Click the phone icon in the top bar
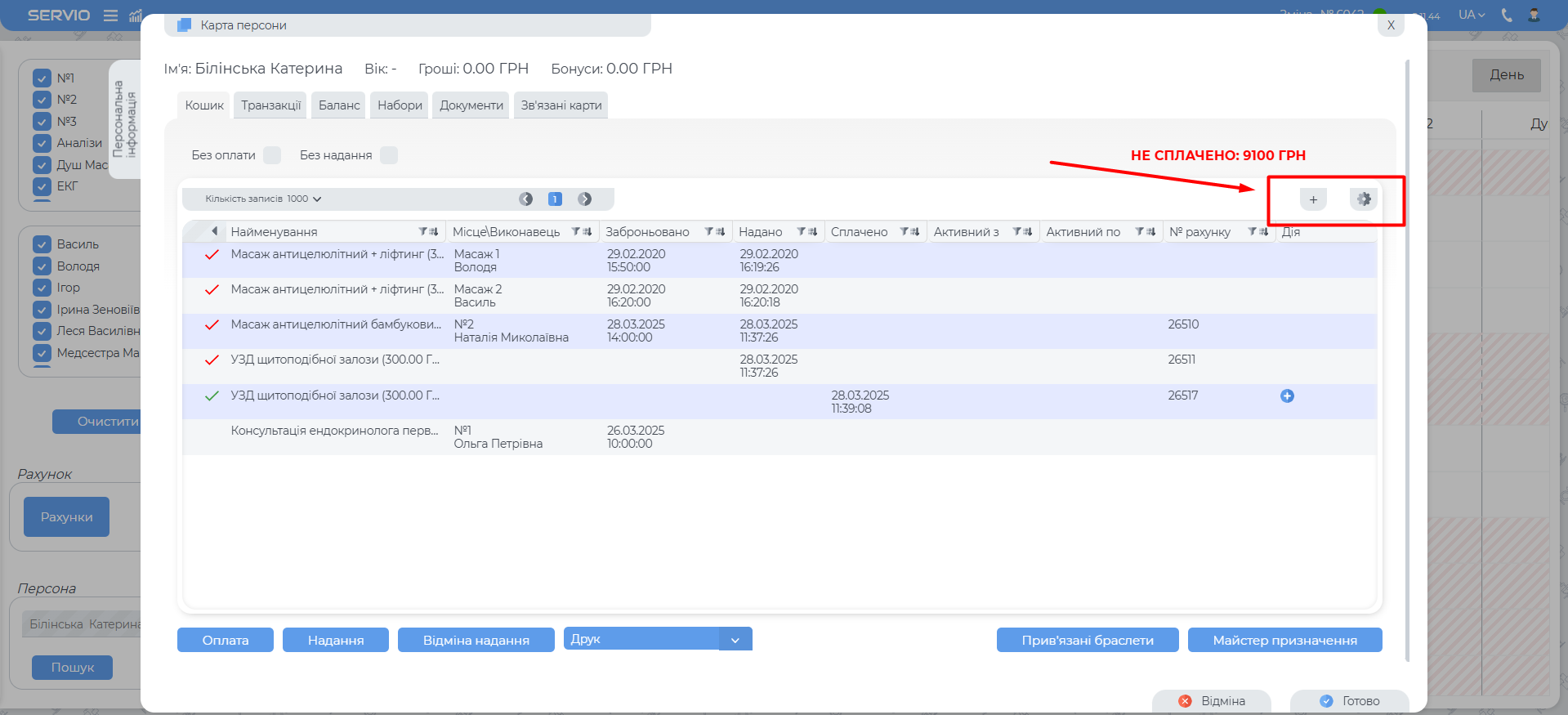 click(1507, 15)
